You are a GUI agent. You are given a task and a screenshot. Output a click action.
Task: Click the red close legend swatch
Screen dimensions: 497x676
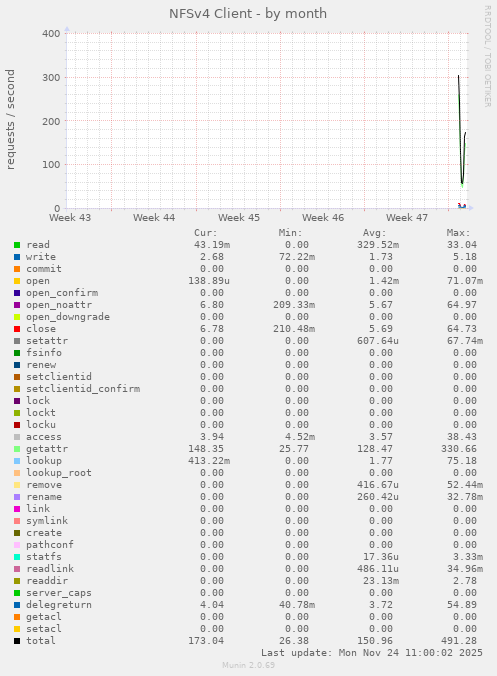[x=17, y=329]
